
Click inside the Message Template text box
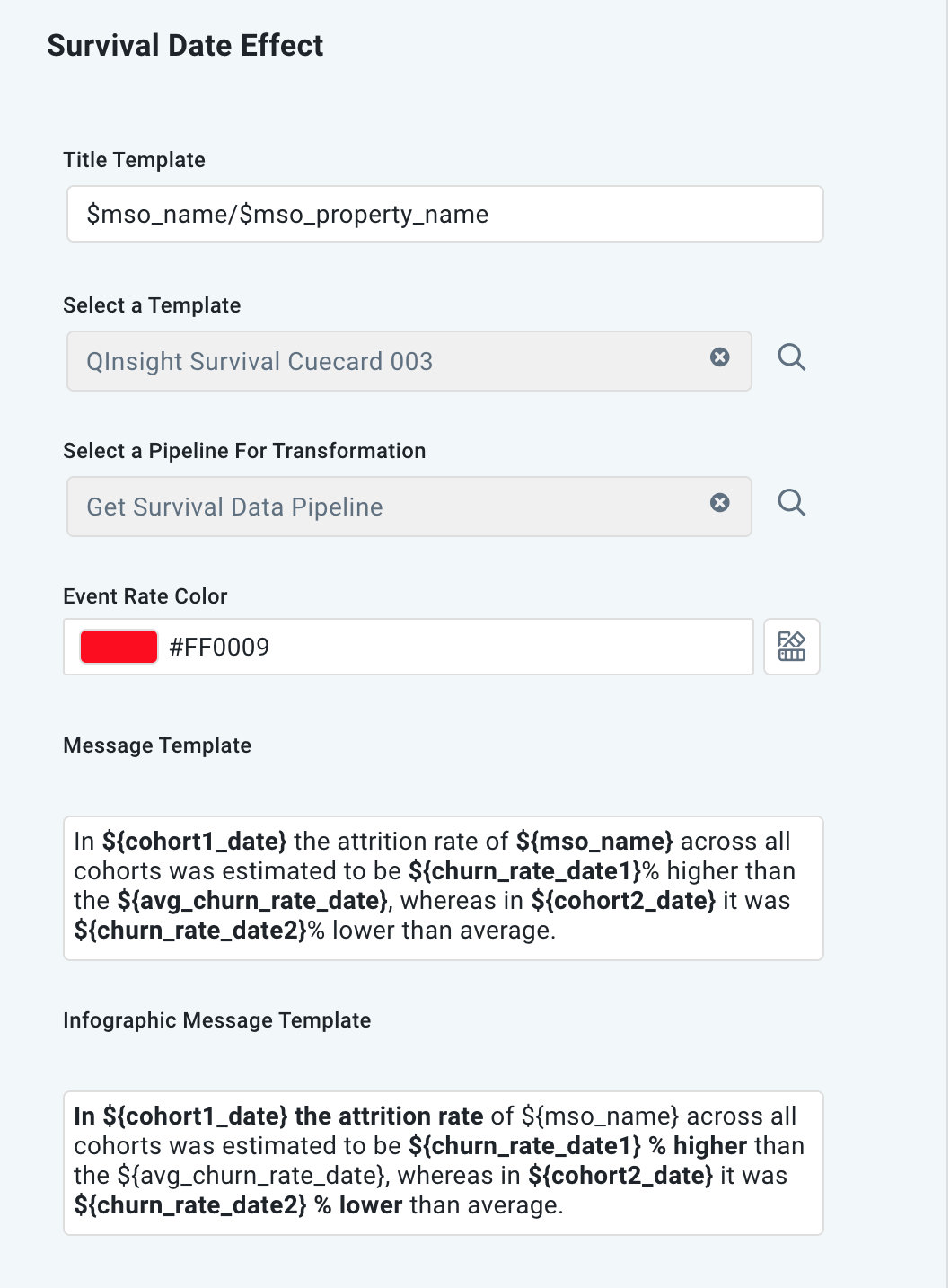tap(444, 885)
